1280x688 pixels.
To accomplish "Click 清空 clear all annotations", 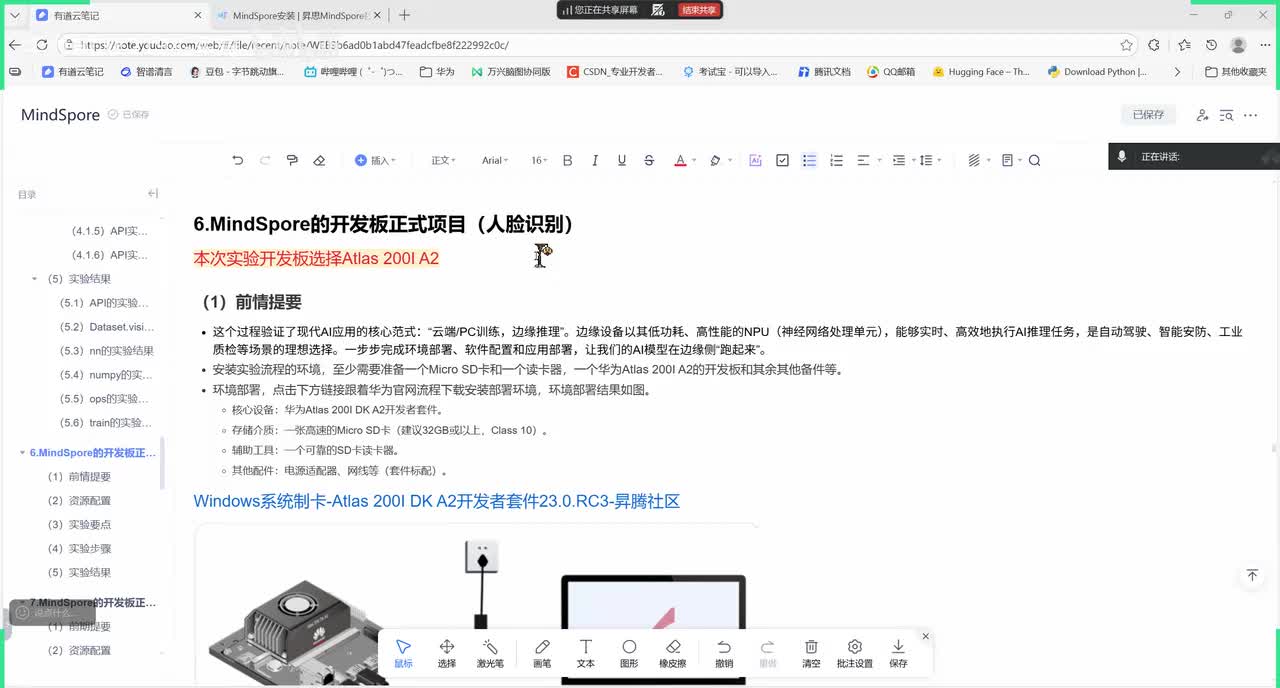I will 812,653.
